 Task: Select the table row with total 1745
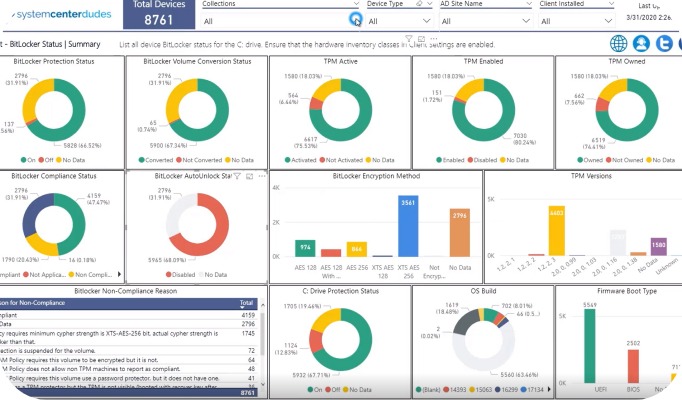(129, 337)
